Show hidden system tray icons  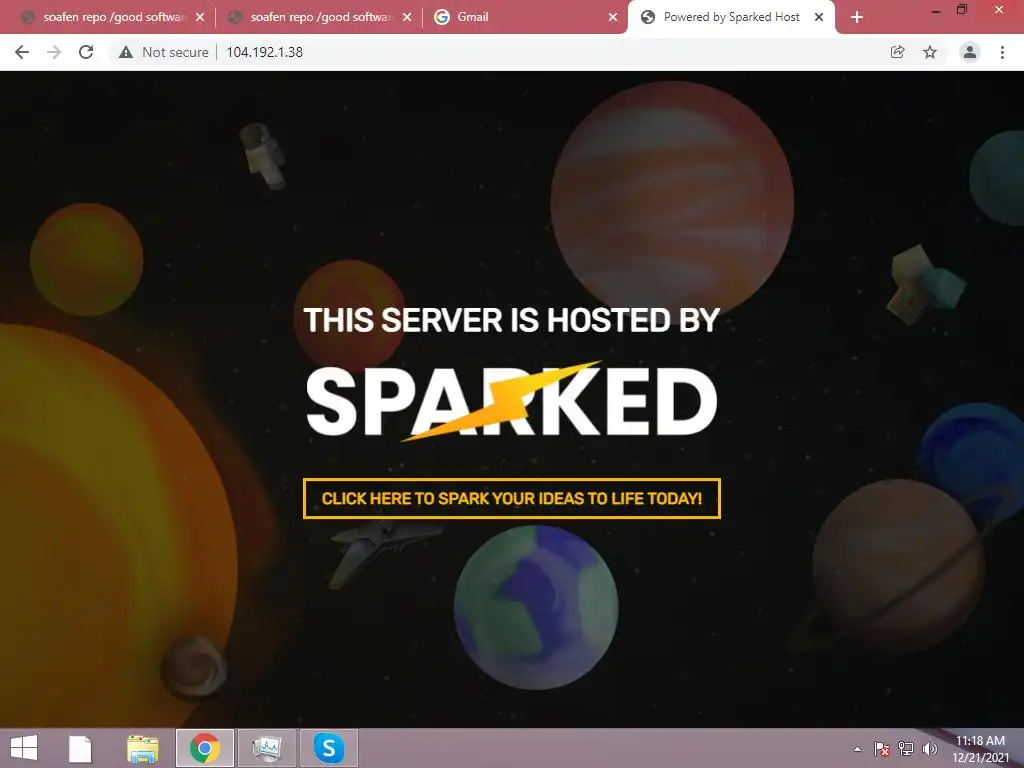coord(857,749)
